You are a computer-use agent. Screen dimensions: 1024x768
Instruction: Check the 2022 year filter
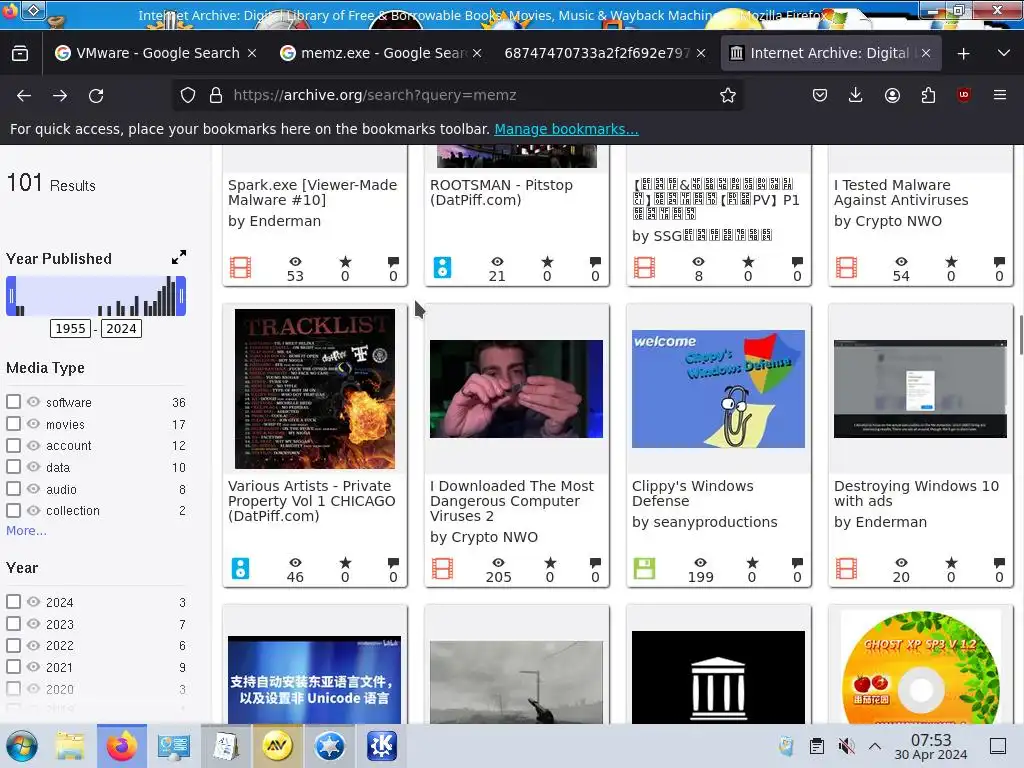(13, 645)
